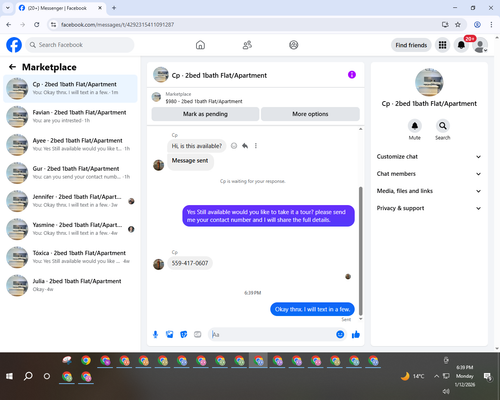Expand Privacy & support section
The width and height of the screenshot is (500, 400).
click(x=429, y=208)
